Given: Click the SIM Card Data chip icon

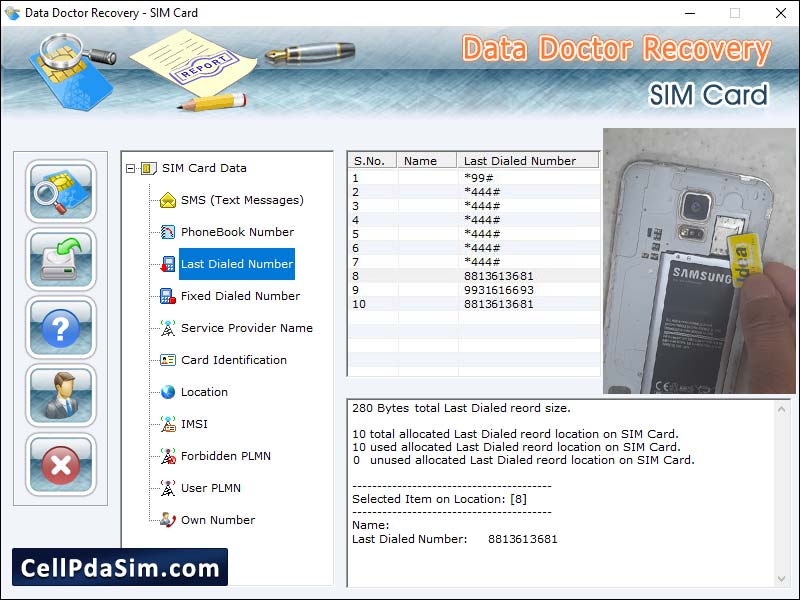Looking at the screenshot, I should pyautogui.click(x=148, y=168).
